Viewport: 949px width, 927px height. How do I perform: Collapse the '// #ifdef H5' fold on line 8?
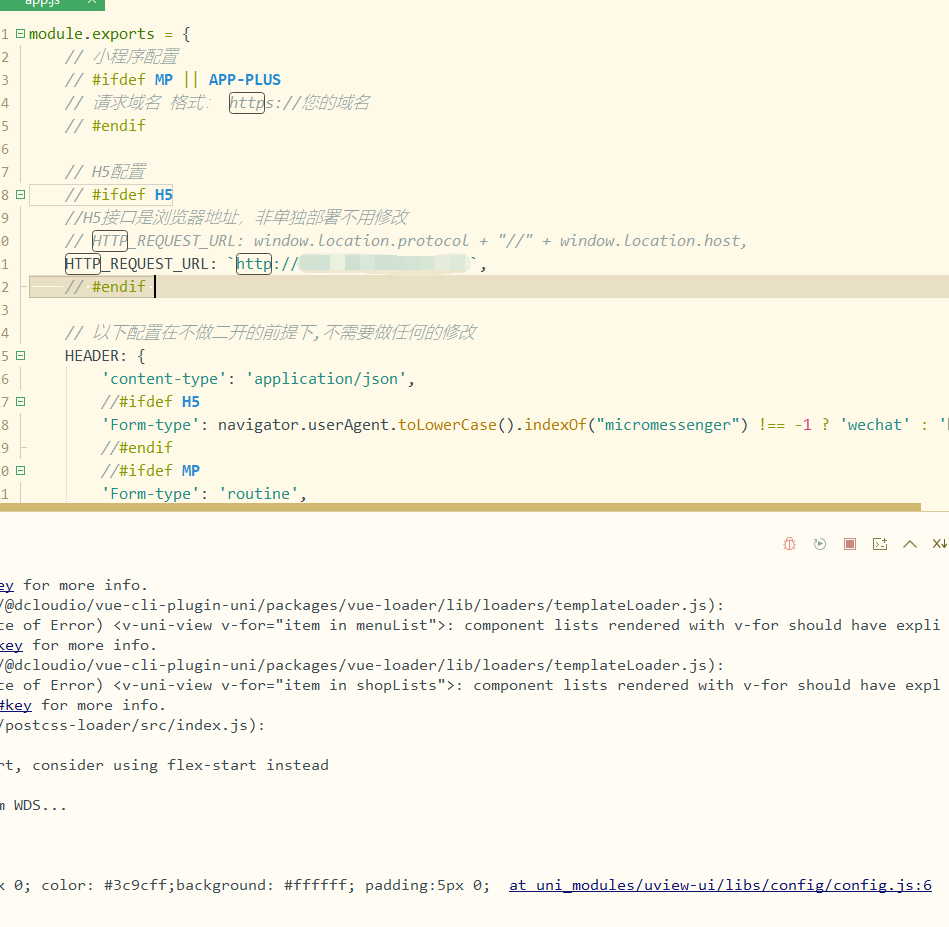tap(21, 195)
